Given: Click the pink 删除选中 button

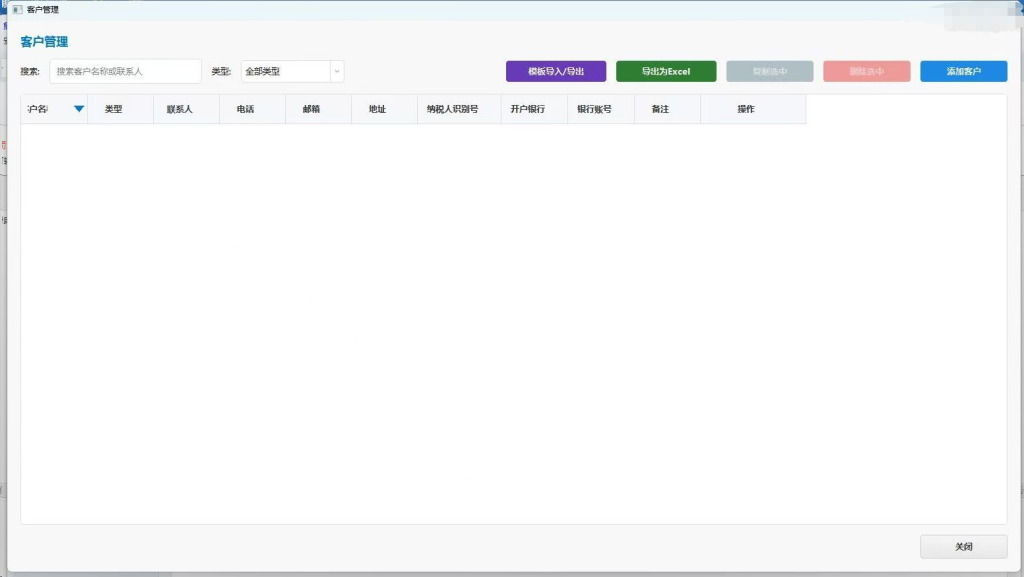Looking at the screenshot, I should [866, 72].
